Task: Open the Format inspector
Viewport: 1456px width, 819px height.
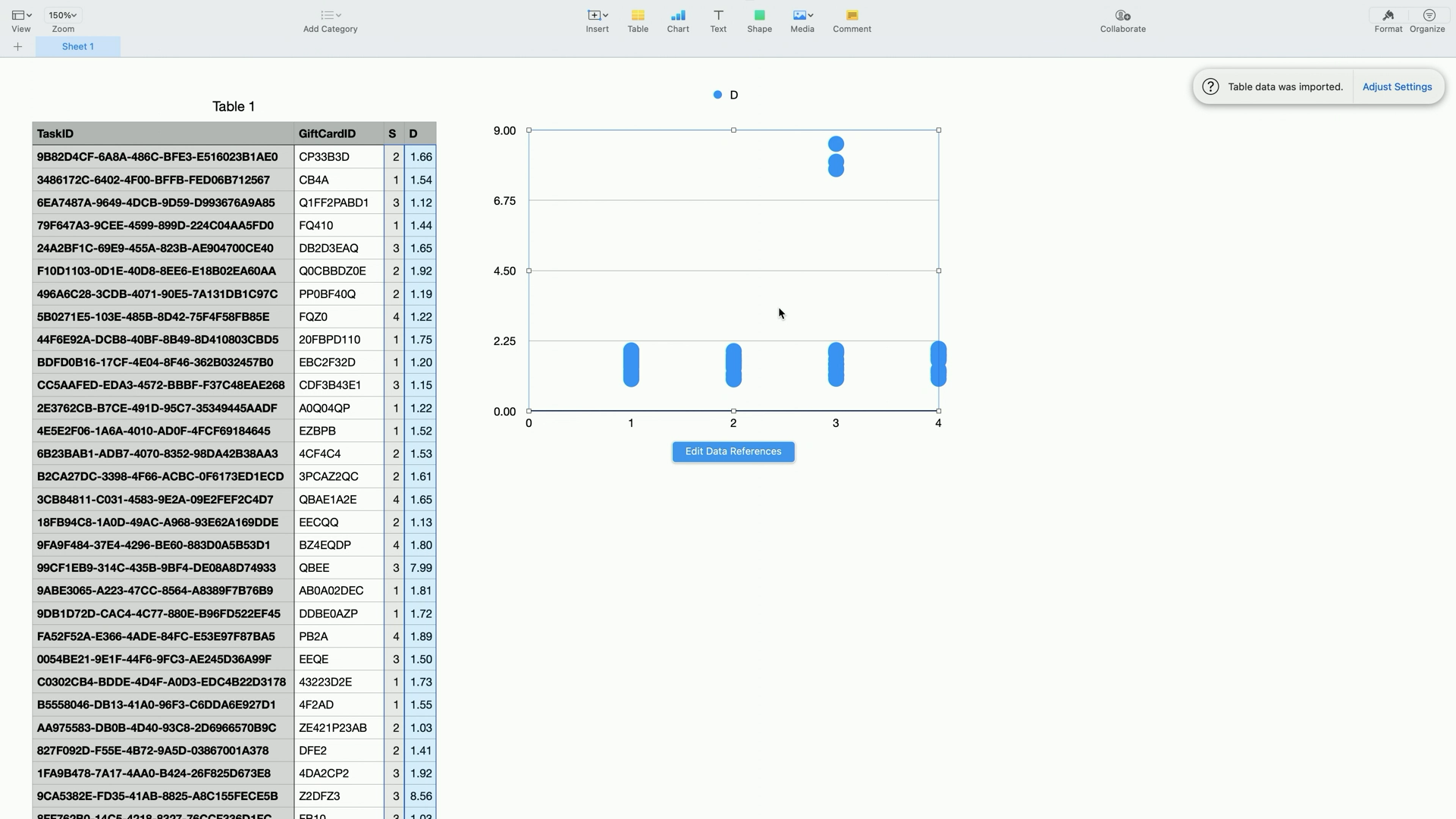Action: click(x=1389, y=15)
